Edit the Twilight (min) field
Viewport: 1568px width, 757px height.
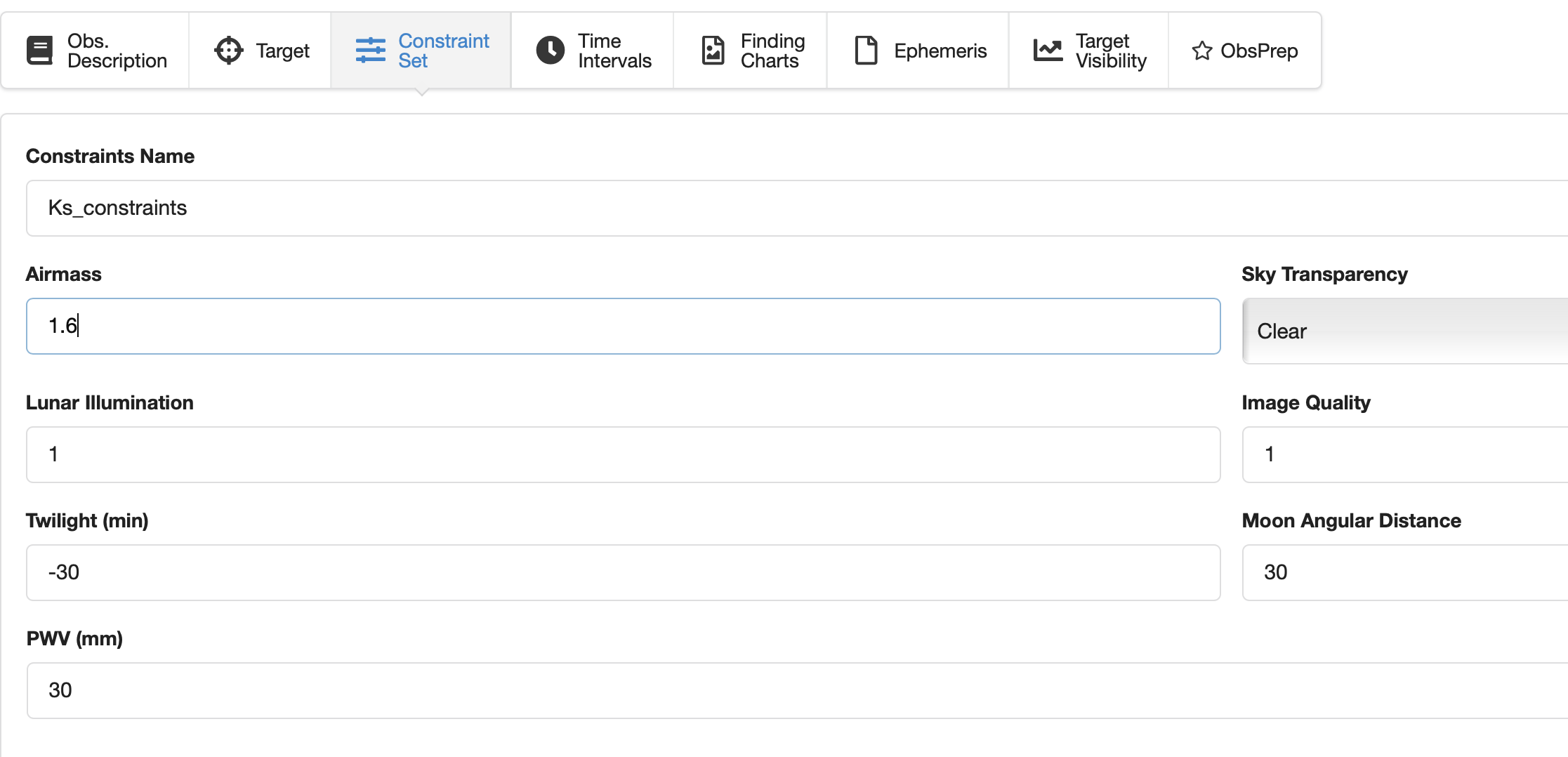[622, 572]
